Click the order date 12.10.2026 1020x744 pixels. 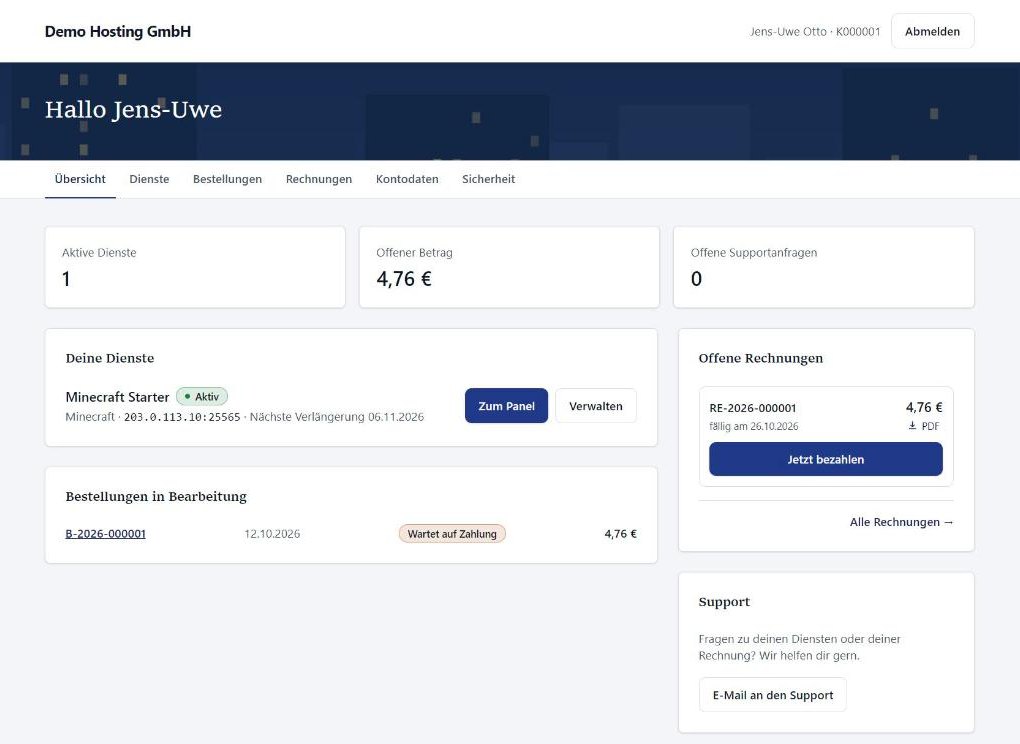click(272, 534)
